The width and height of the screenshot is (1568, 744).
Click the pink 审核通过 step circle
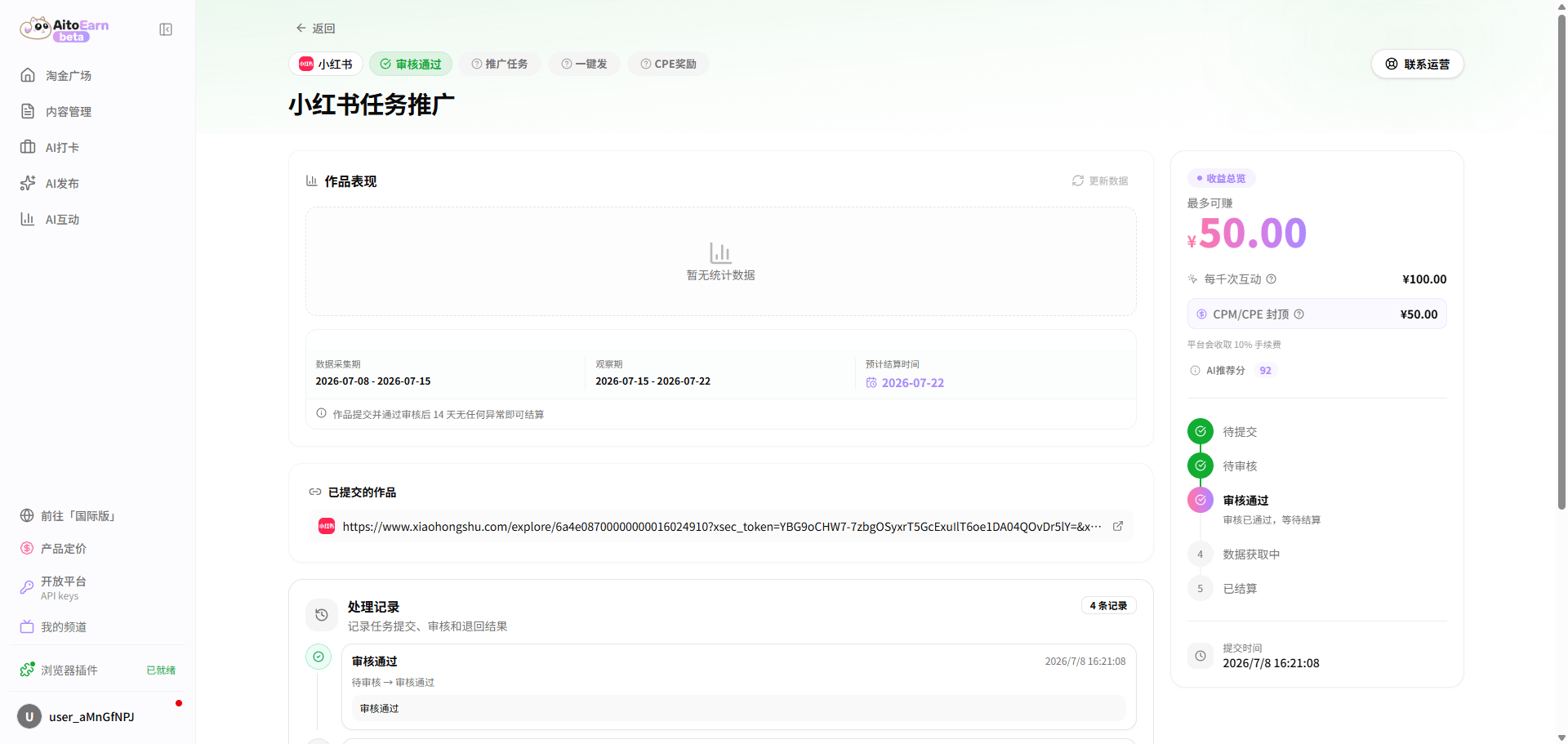(1200, 500)
